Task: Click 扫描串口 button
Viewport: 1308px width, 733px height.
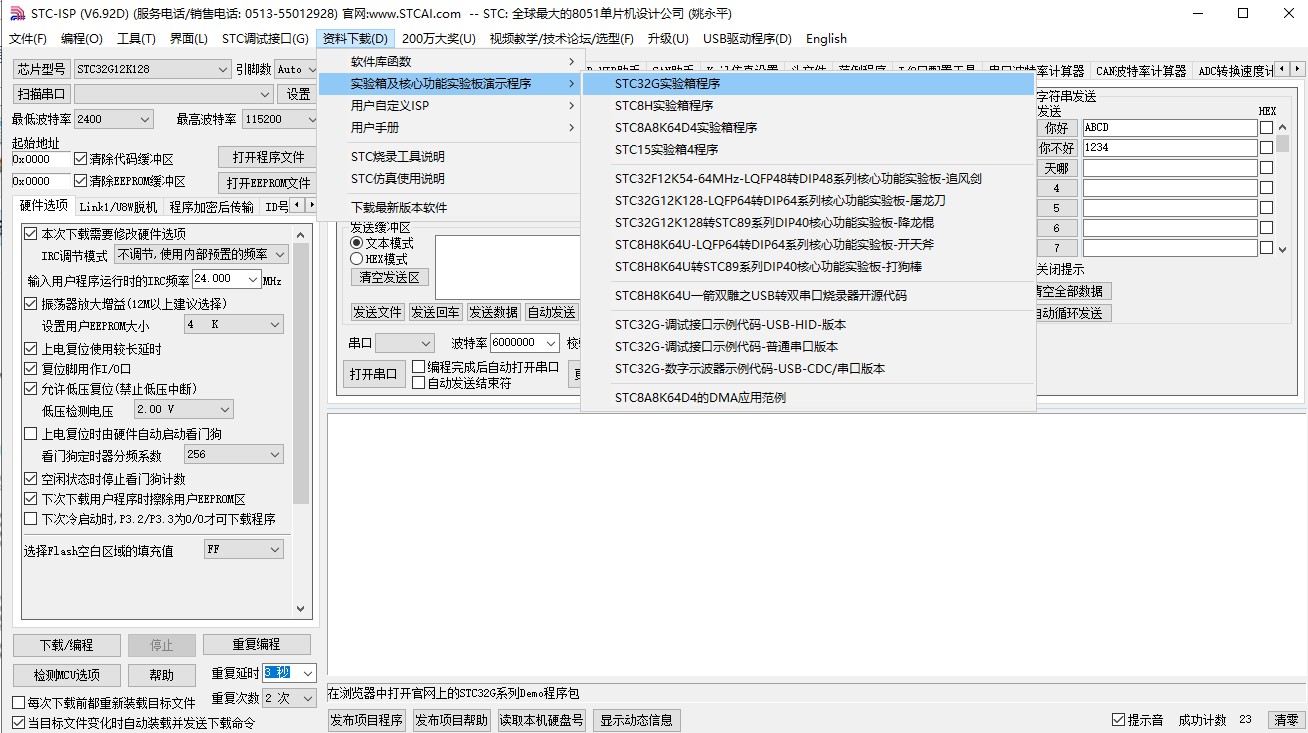Action: 41,94
